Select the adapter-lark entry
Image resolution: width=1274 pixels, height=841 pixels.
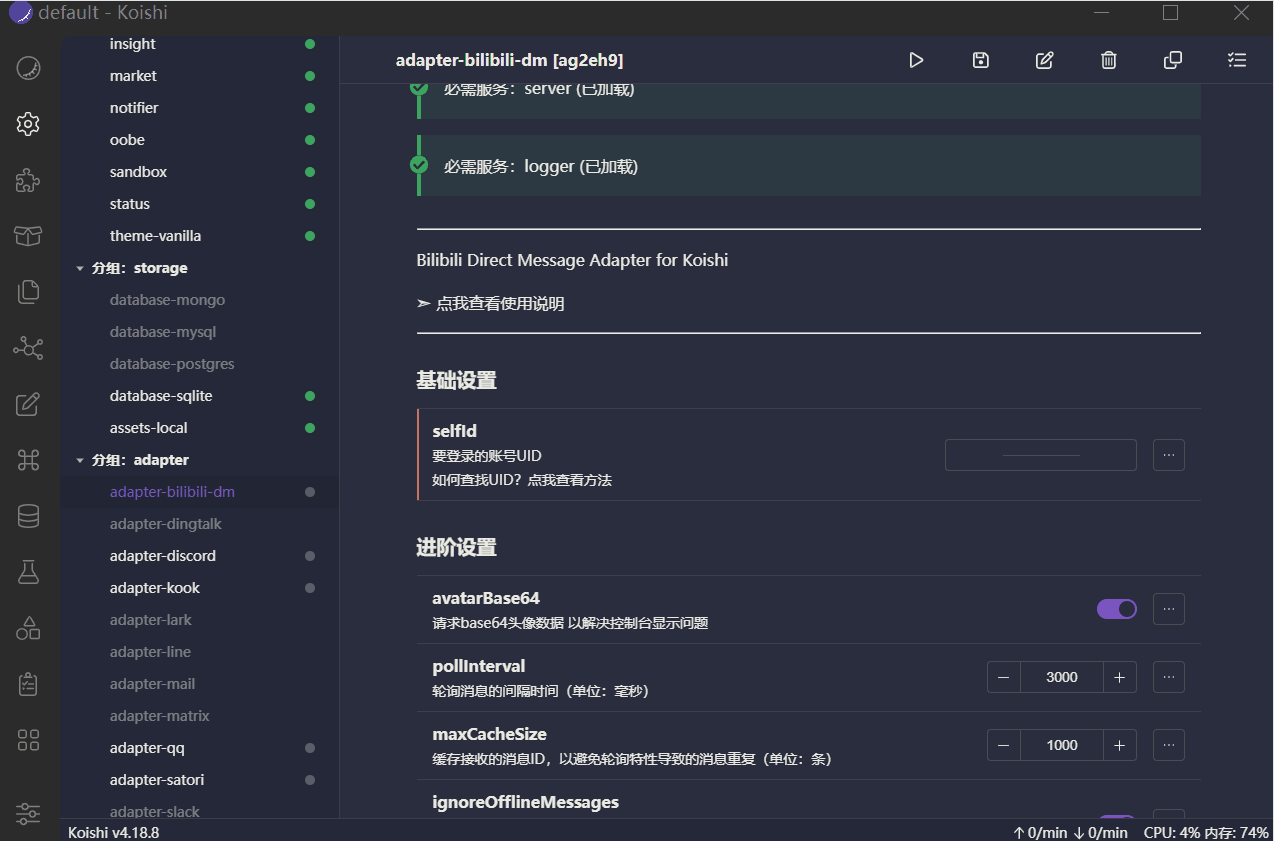click(x=199, y=620)
